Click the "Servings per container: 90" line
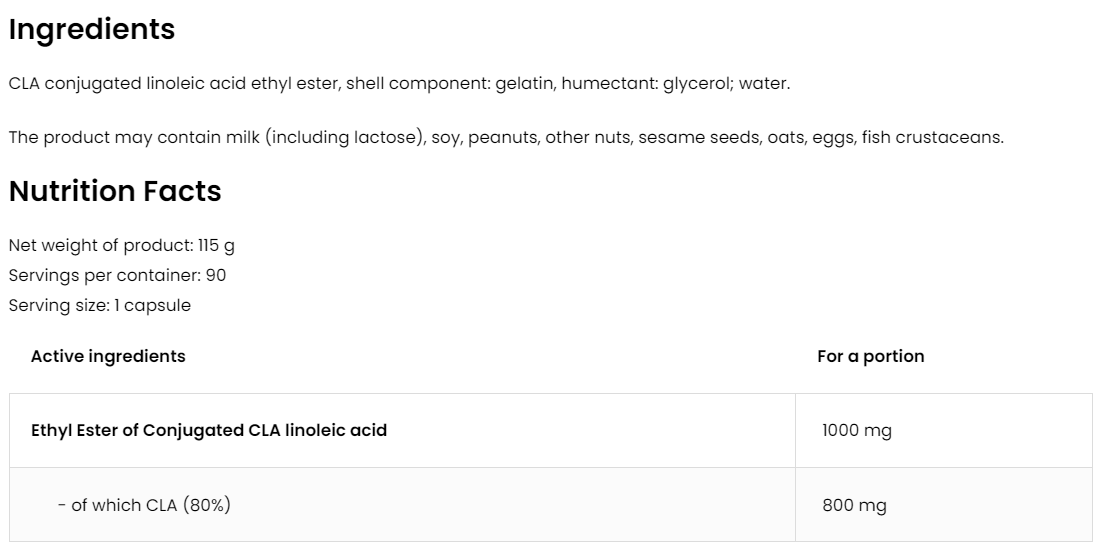 pyautogui.click(x=110, y=275)
